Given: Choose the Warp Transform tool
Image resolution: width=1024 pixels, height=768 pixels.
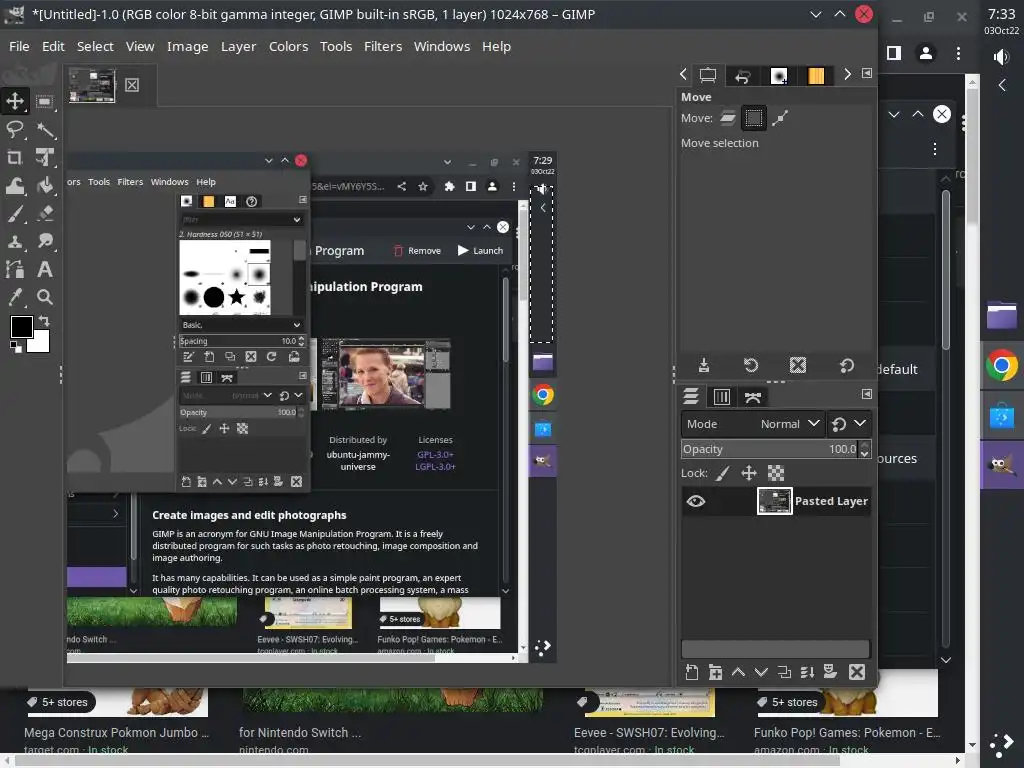Looking at the screenshot, I should (14, 185).
